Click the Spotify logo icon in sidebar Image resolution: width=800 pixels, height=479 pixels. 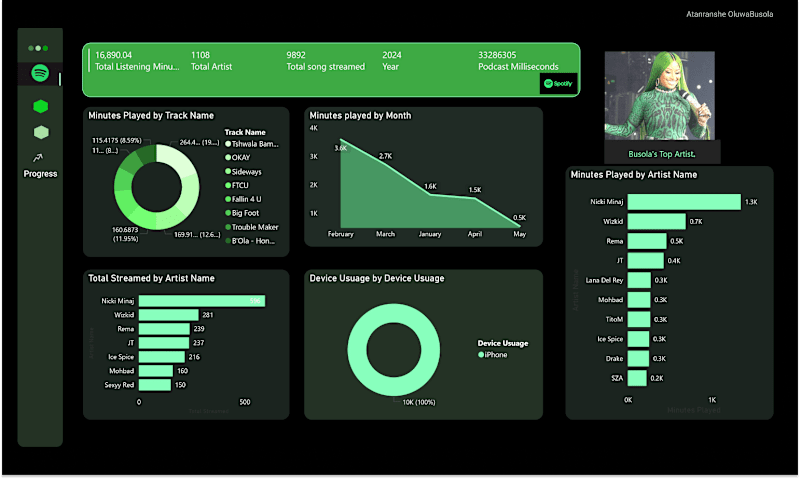(40, 73)
